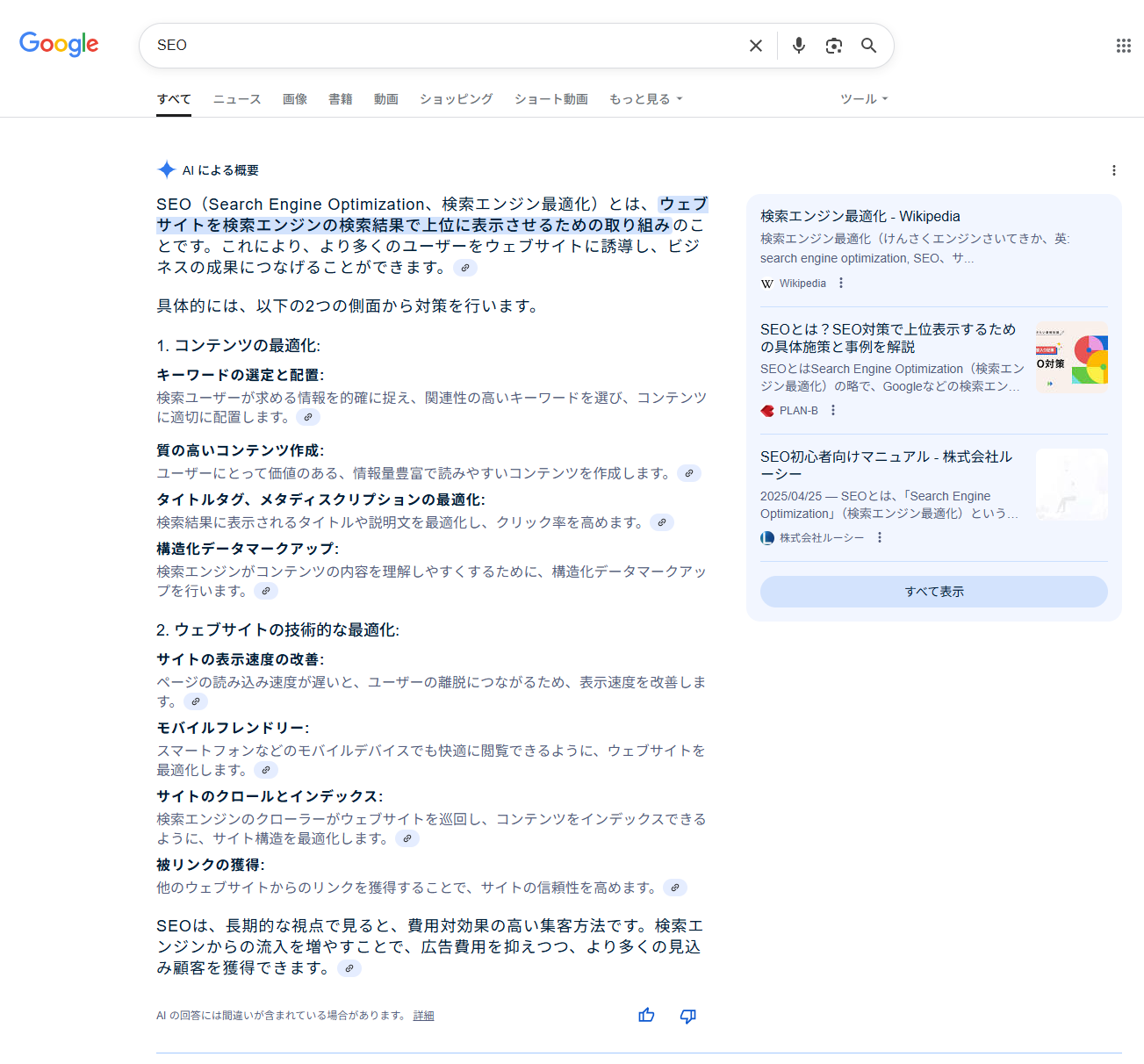Click the PLAN-B favicon
Viewport: 1144px width, 1064px height.
767,411
